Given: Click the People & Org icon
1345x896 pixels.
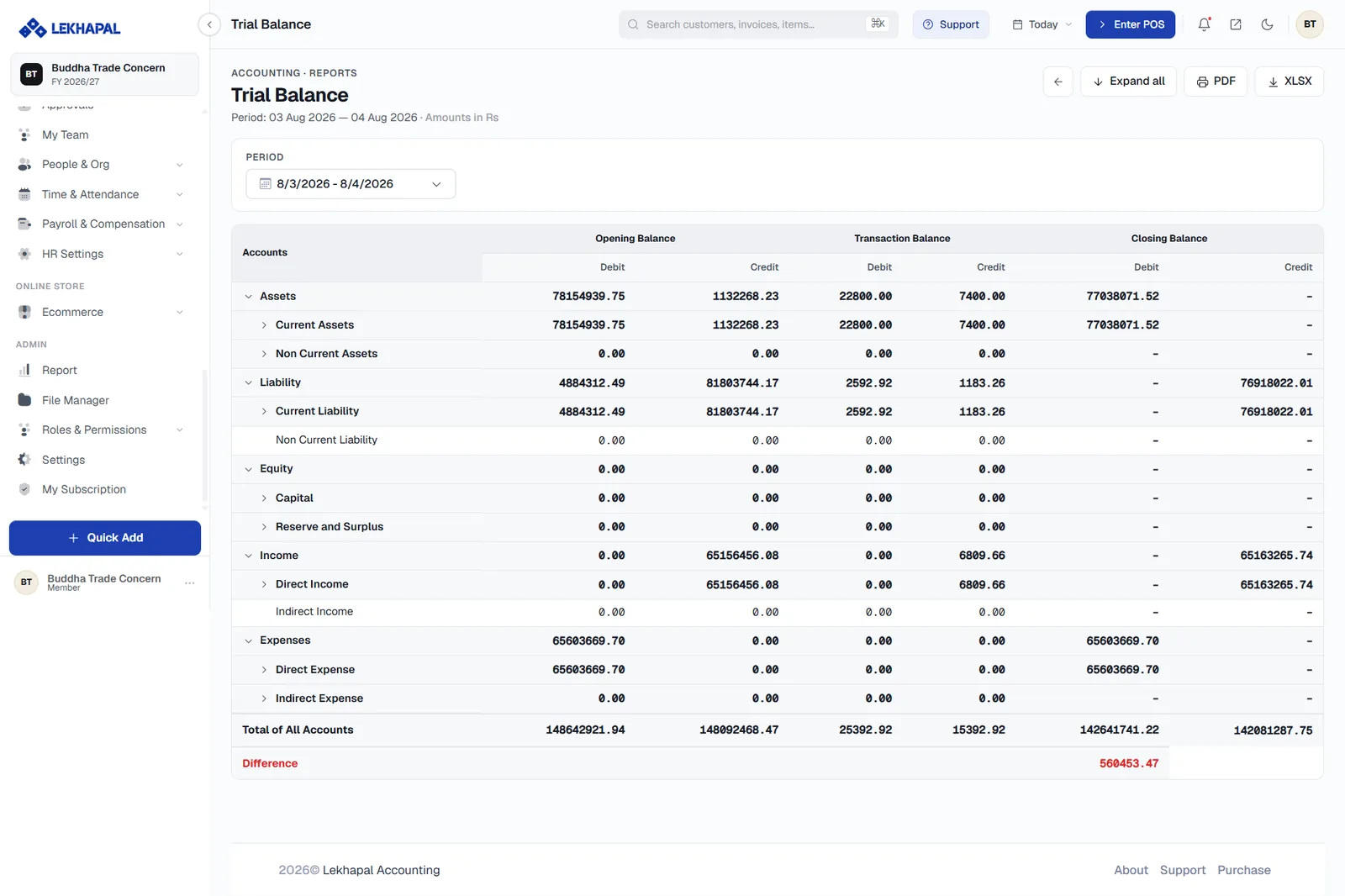Looking at the screenshot, I should pyautogui.click(x=24, y=165).
